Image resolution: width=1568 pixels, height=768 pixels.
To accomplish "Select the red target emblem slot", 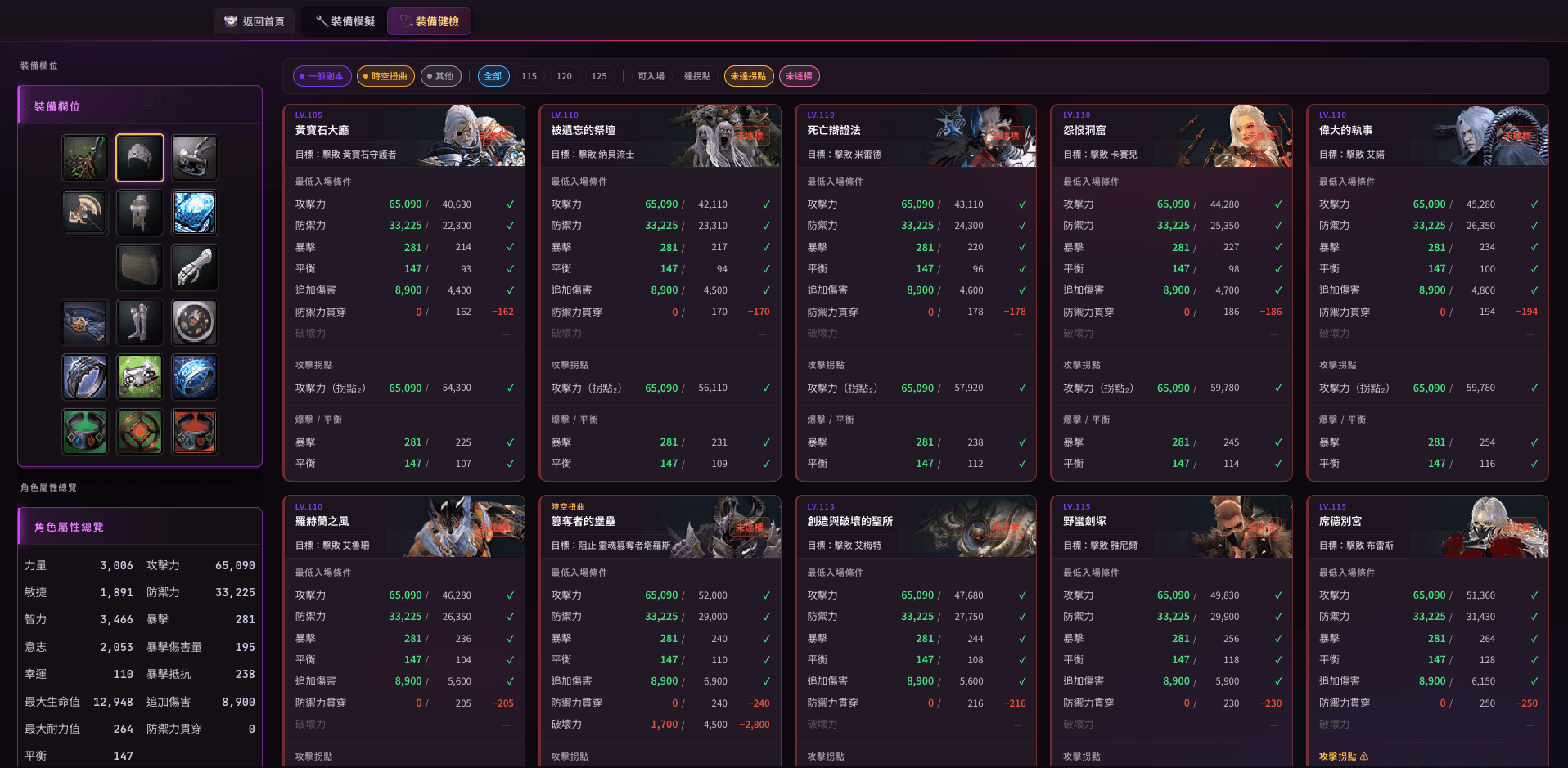I will click(140, 432).
